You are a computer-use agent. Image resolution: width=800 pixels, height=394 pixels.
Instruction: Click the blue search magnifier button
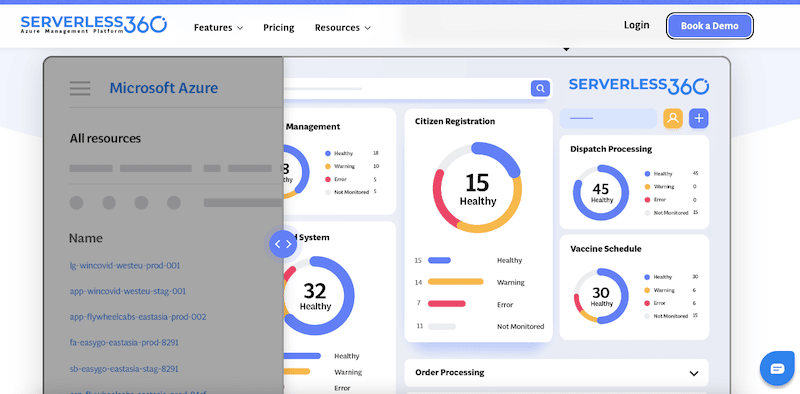coord(540,88)
